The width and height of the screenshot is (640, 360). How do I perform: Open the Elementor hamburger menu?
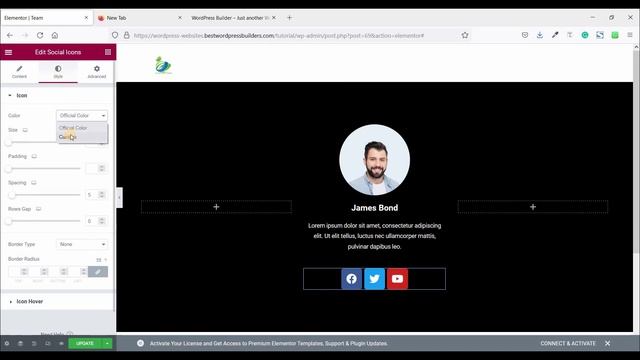tap(8, 52)
